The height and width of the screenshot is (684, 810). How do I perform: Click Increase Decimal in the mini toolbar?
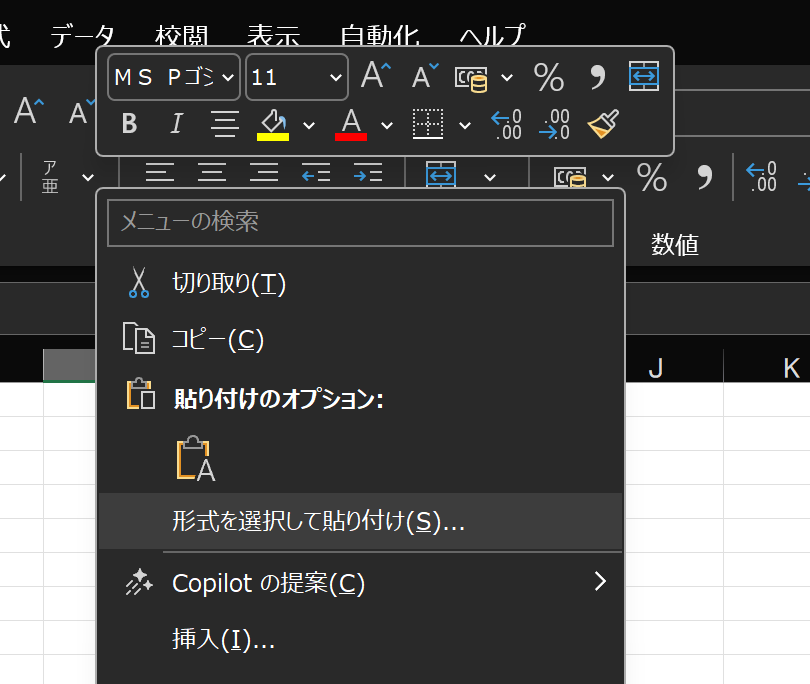tap(507, 124)
